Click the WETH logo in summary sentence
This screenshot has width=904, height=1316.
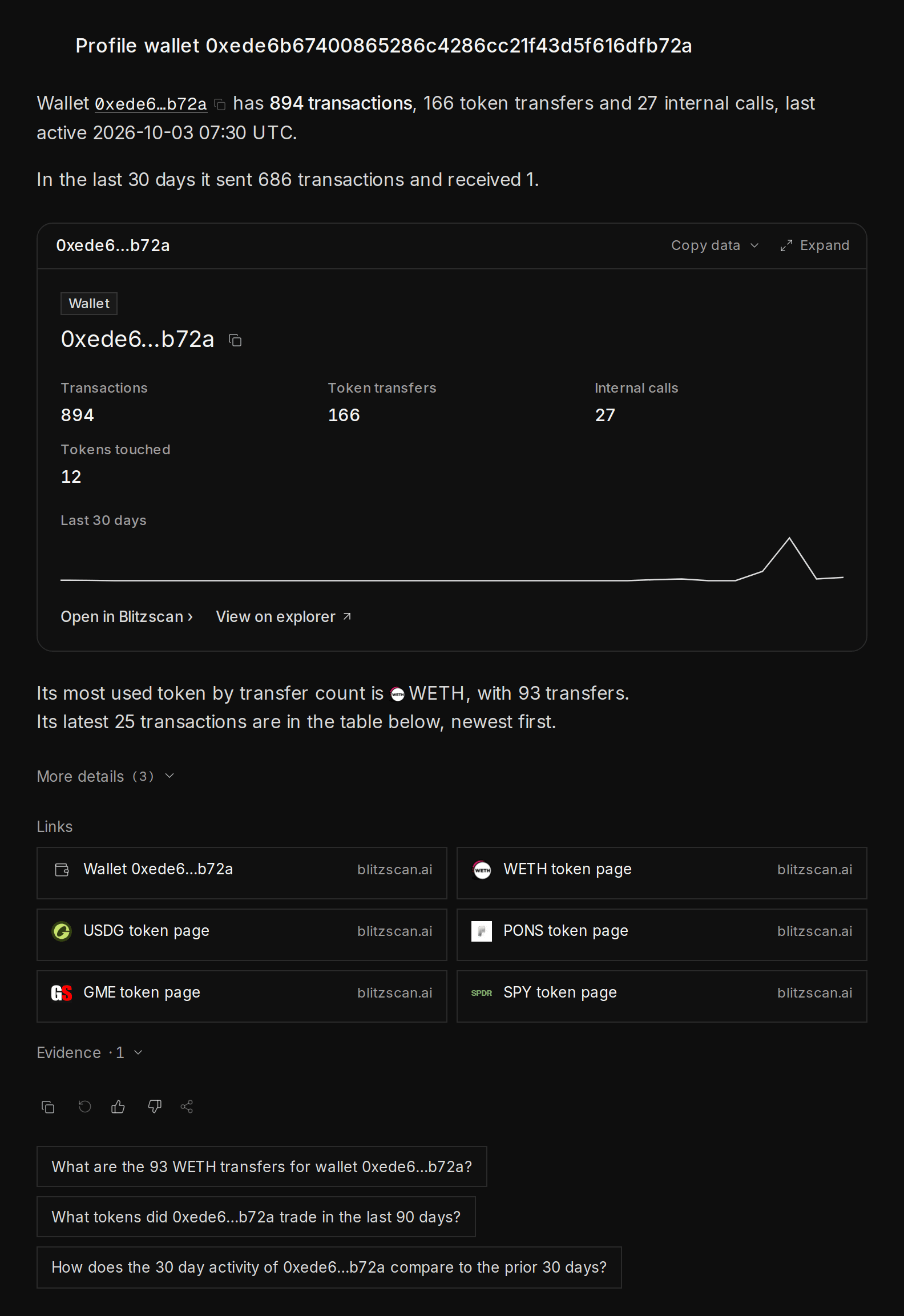(x=398, y=694)
